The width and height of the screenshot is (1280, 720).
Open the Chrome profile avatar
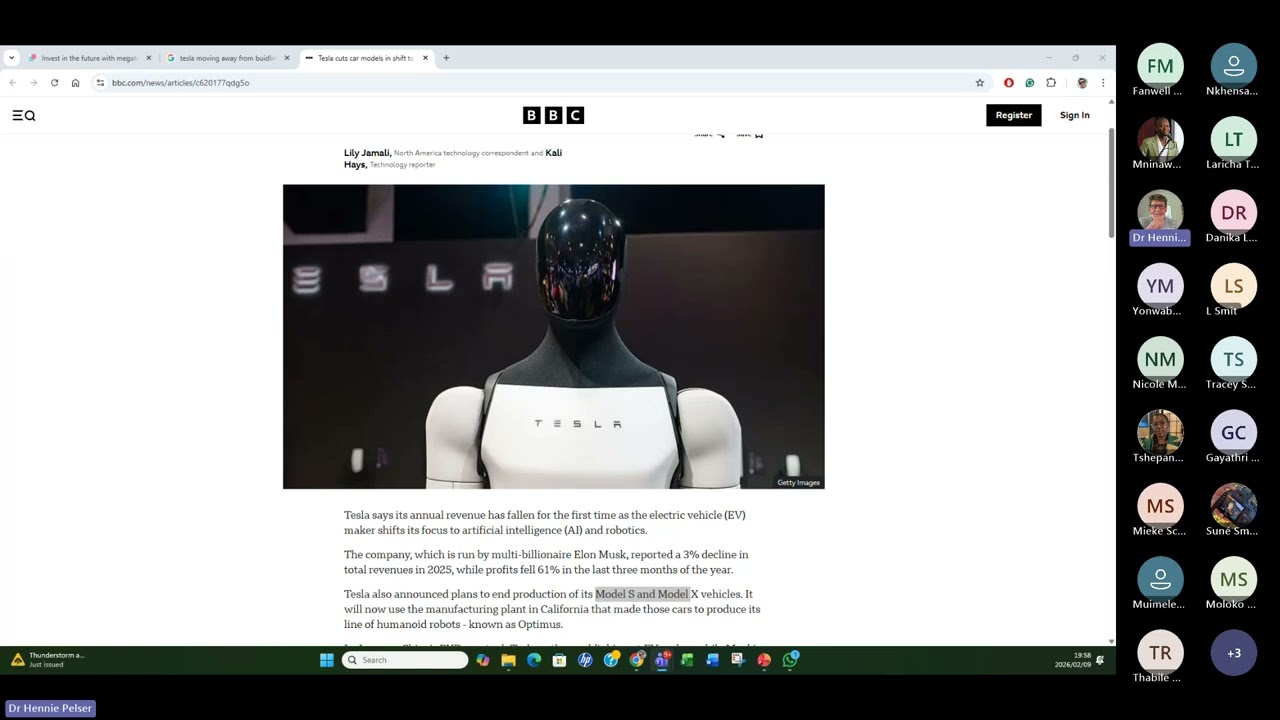(1082, 83)
